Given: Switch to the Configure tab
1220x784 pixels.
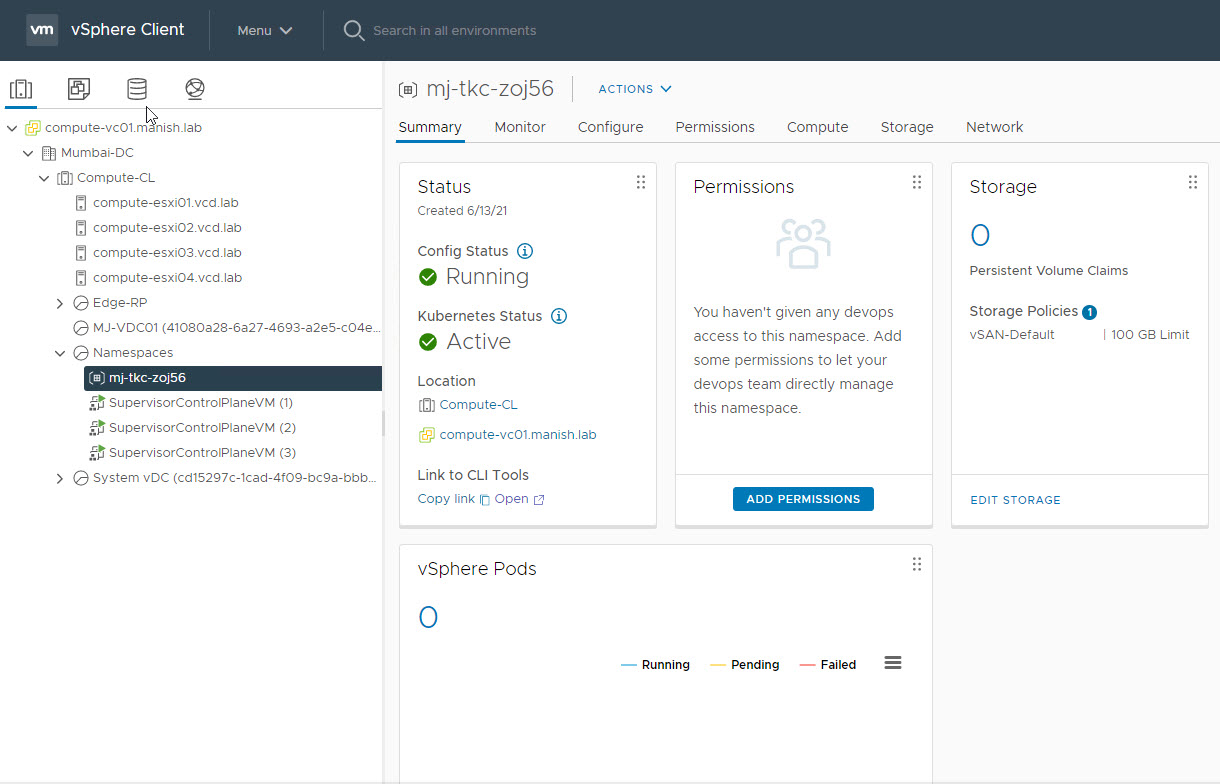Looking at the screenshot, I should pos(610,127).
